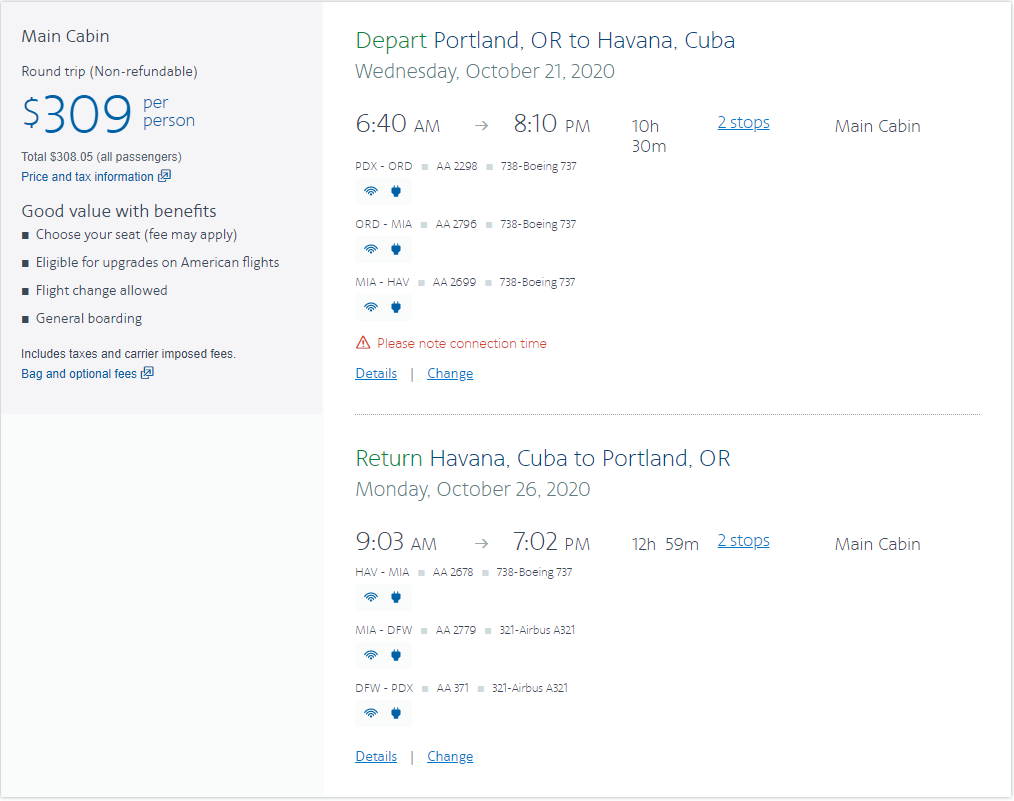Viewport: 1014px width, 801px height.
Task: Click 'General boarding' benefit
Action: coord(89,318)
